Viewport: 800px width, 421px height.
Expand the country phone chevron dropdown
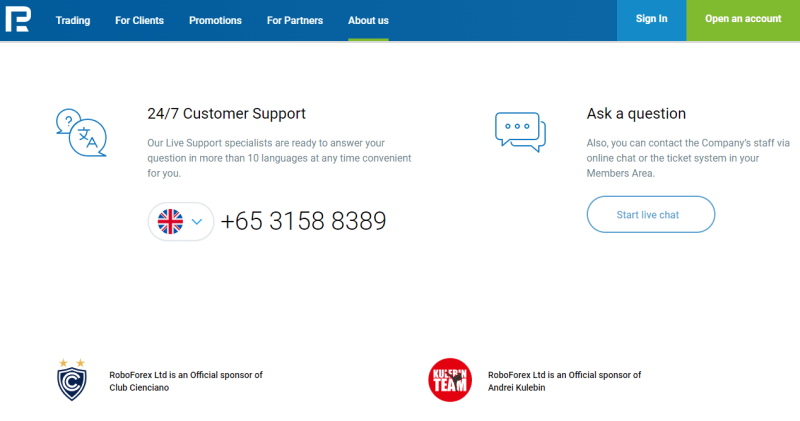pos(197,221)
